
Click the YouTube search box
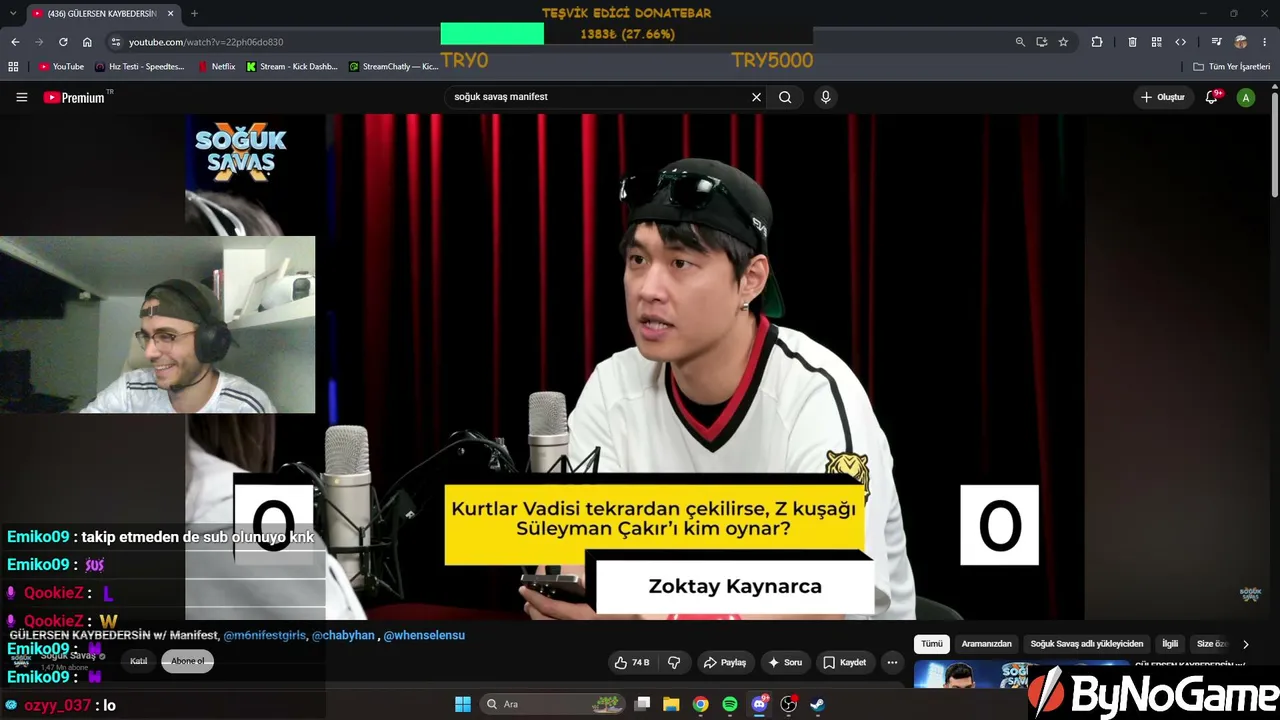point(597,97)
